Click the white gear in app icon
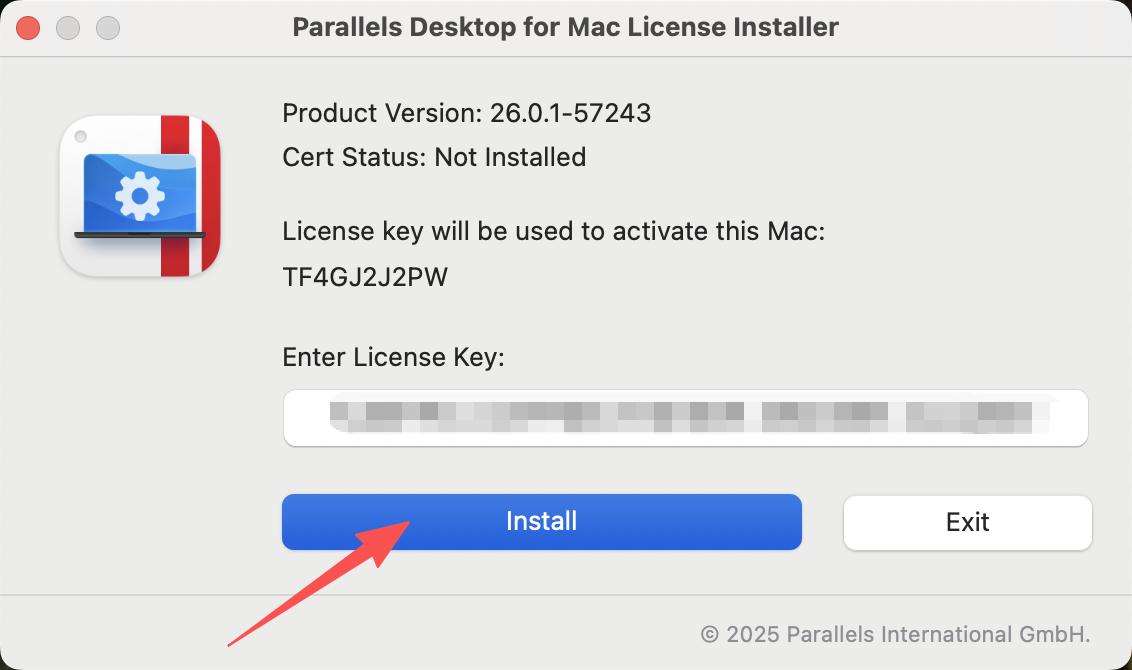1132x670 pixels. point(140,196)
